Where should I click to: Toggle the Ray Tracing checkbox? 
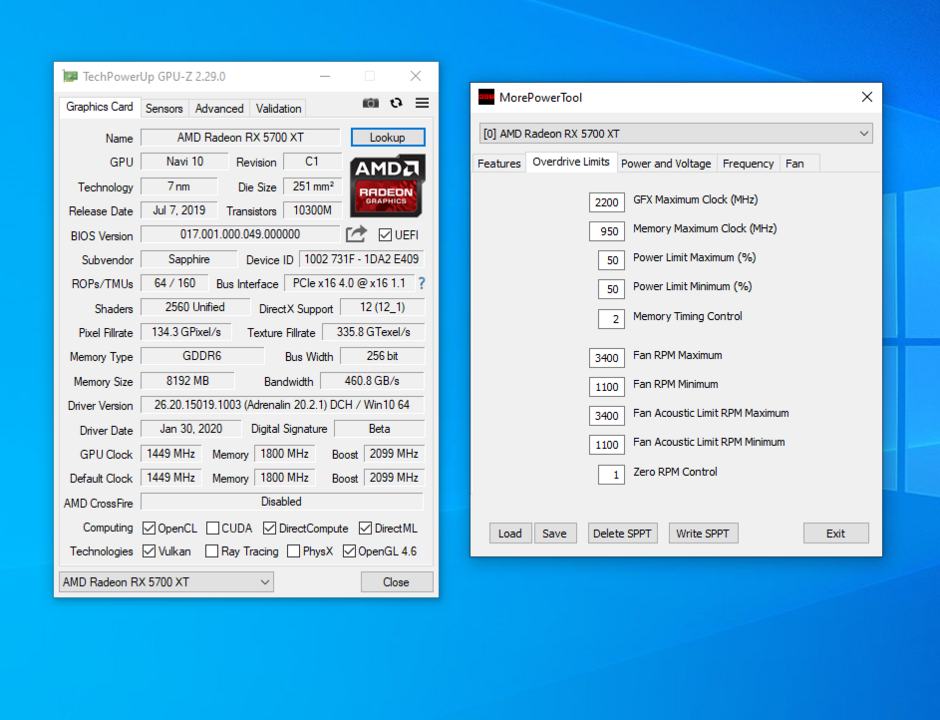tap(212, 551)
